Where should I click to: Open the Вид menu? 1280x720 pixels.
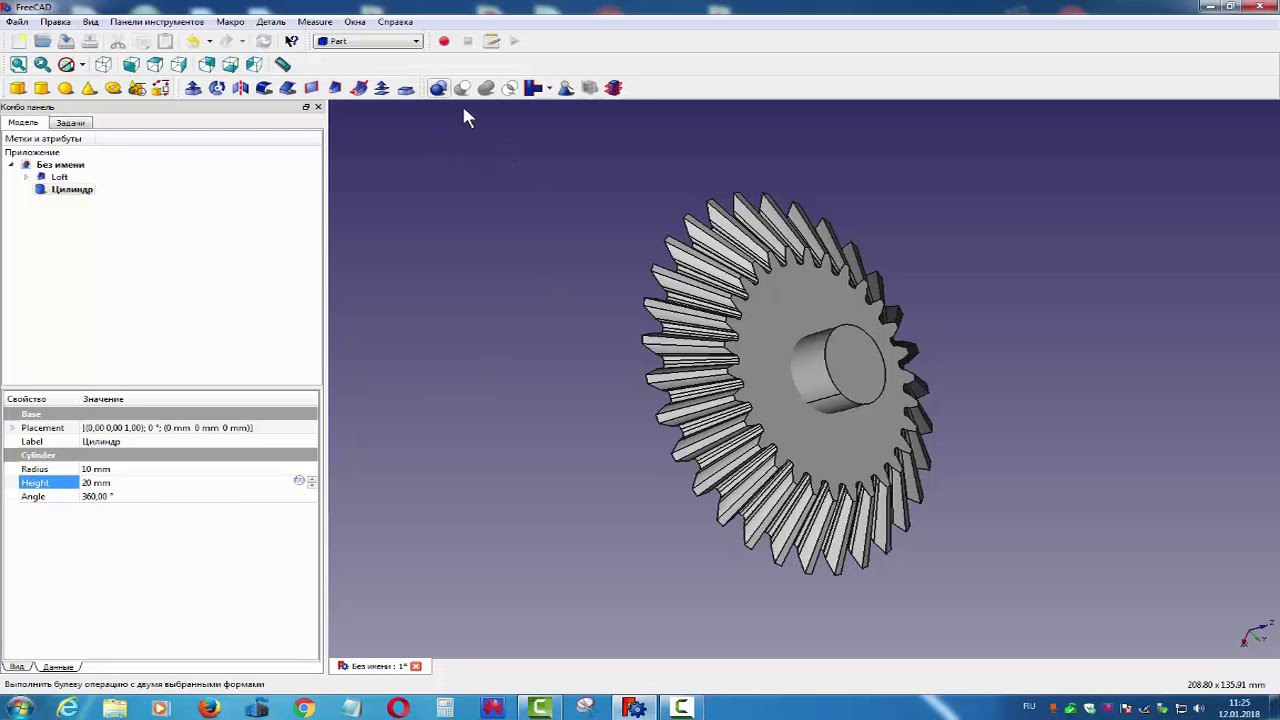point(90,22)
